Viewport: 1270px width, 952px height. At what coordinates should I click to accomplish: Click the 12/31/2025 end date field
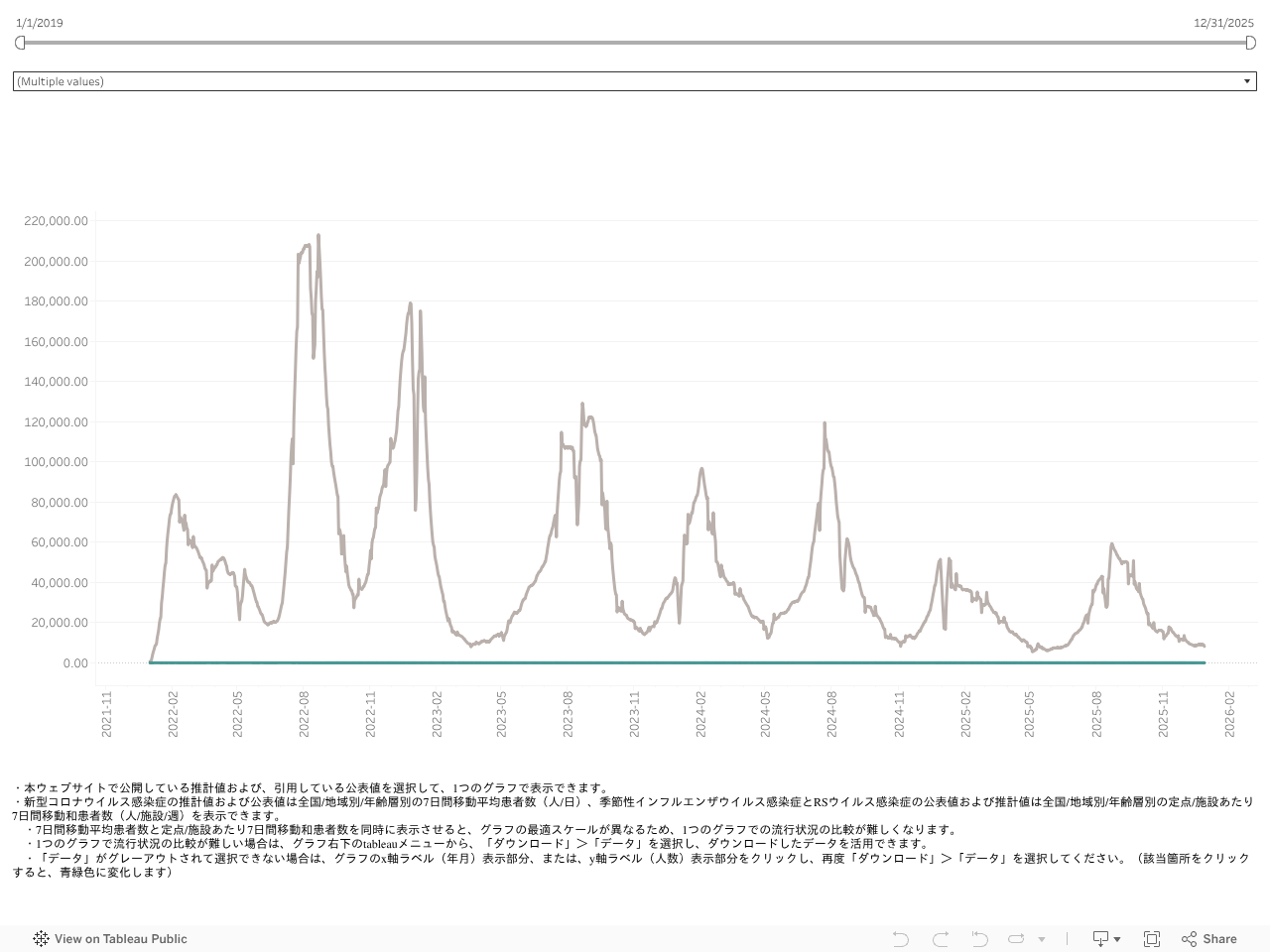click(1223, 23)
